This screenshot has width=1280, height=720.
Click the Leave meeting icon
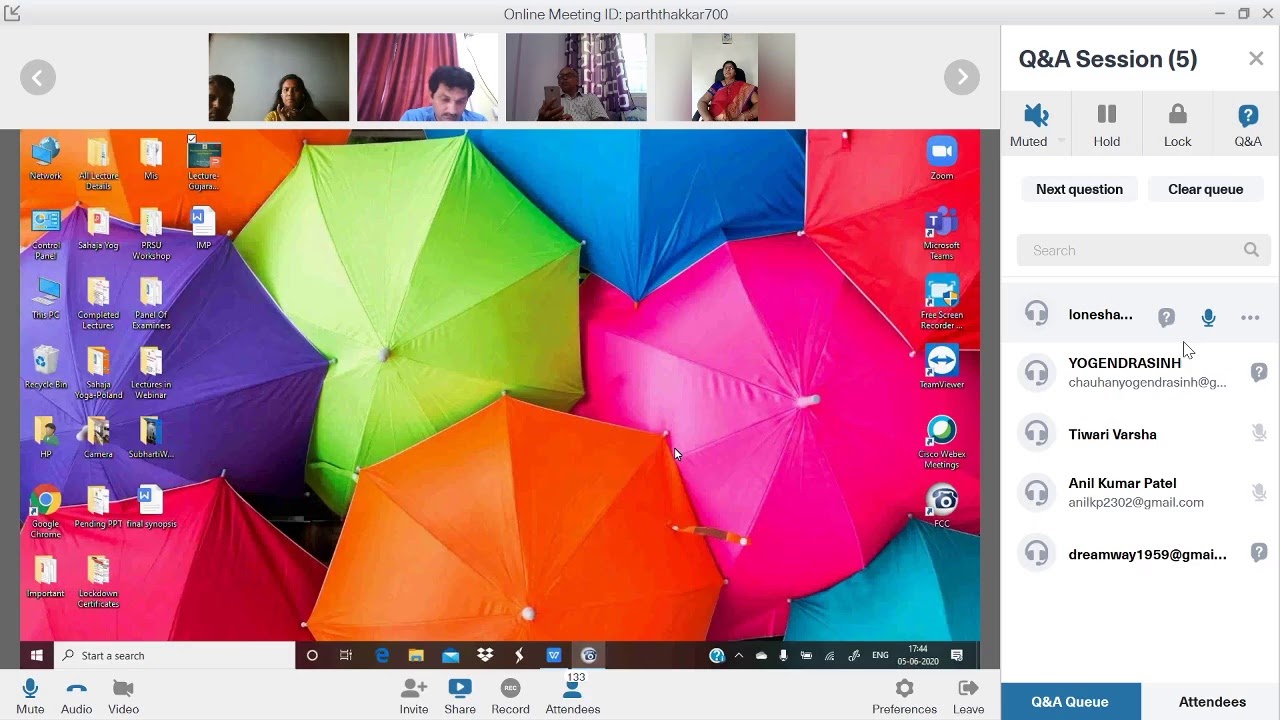(968, 690)
